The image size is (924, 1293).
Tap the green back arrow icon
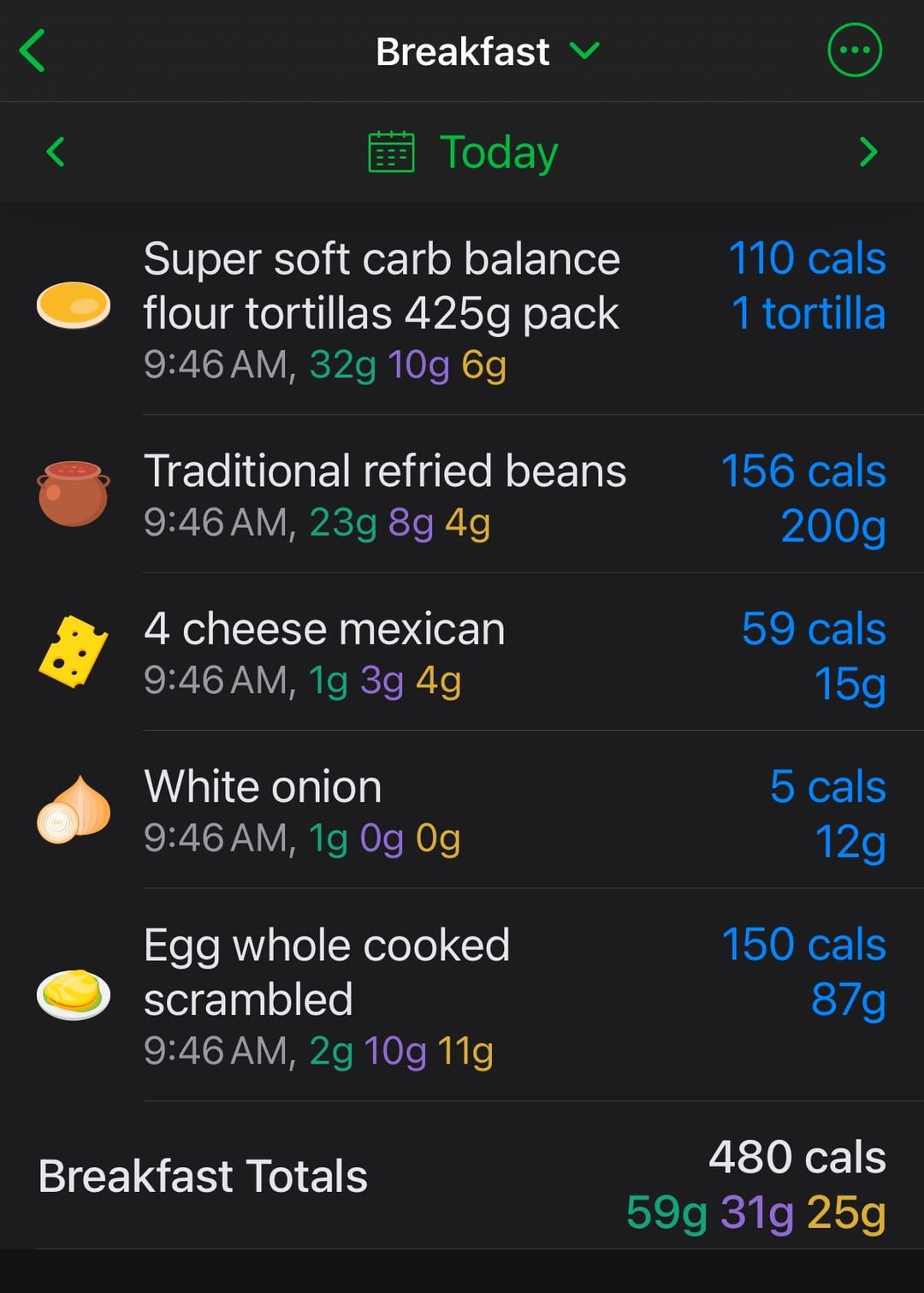coord(33,50)
